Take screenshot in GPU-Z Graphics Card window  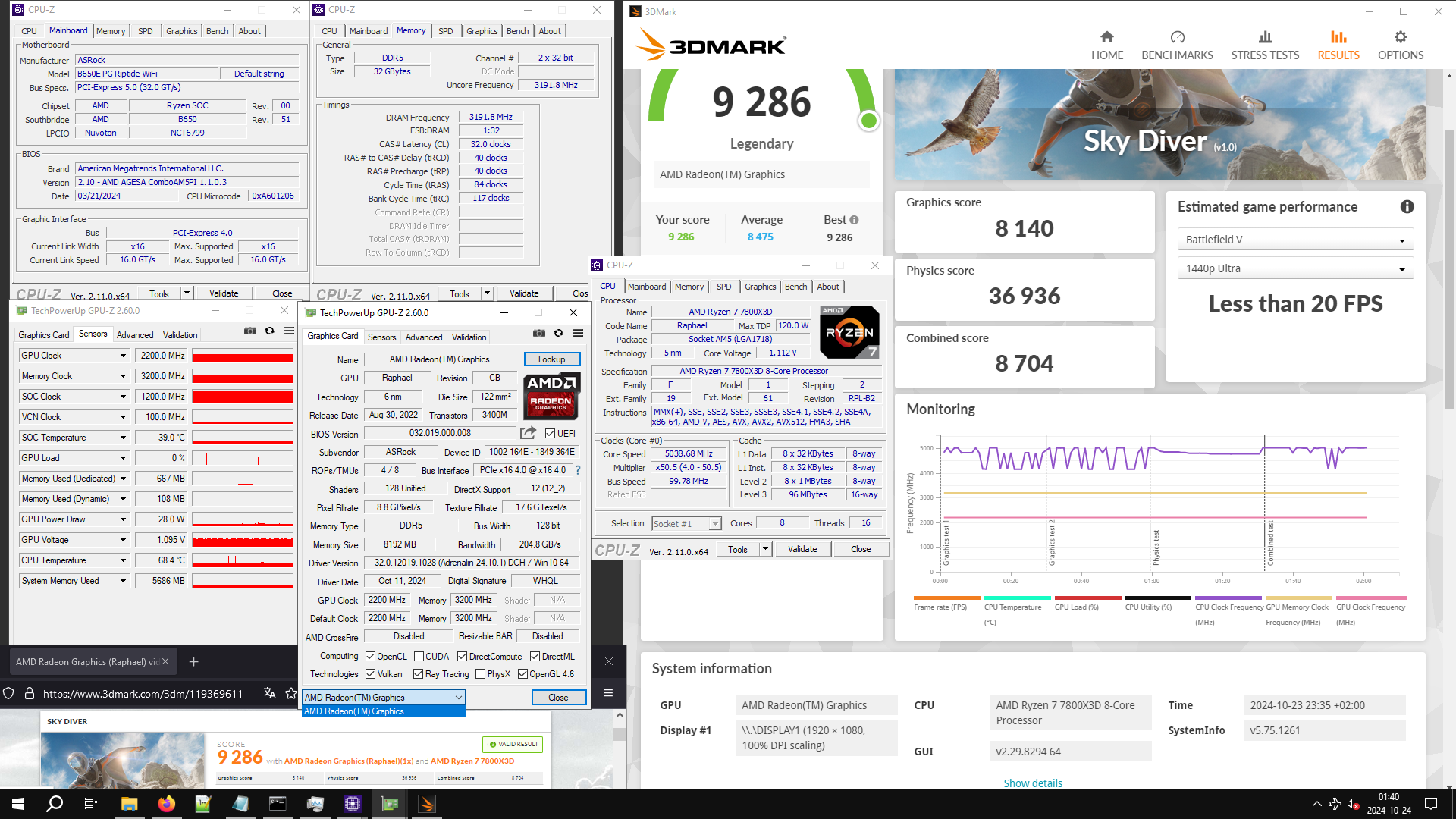pyautogui.click(x=539, y=333)
